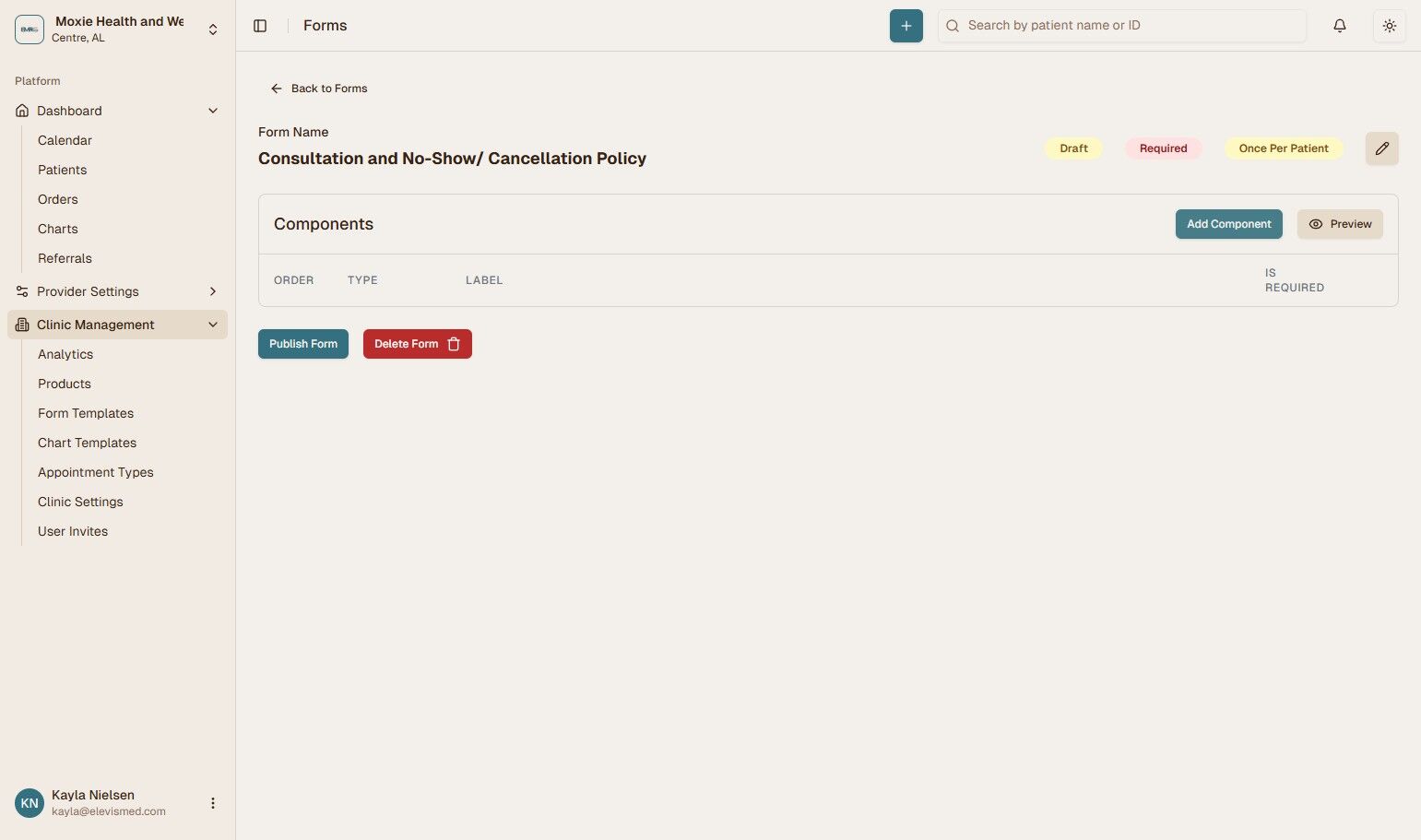Viewport: 1421px width, 840px height.
Task: Click the Add Component button
Action: tap(1228, 223)
